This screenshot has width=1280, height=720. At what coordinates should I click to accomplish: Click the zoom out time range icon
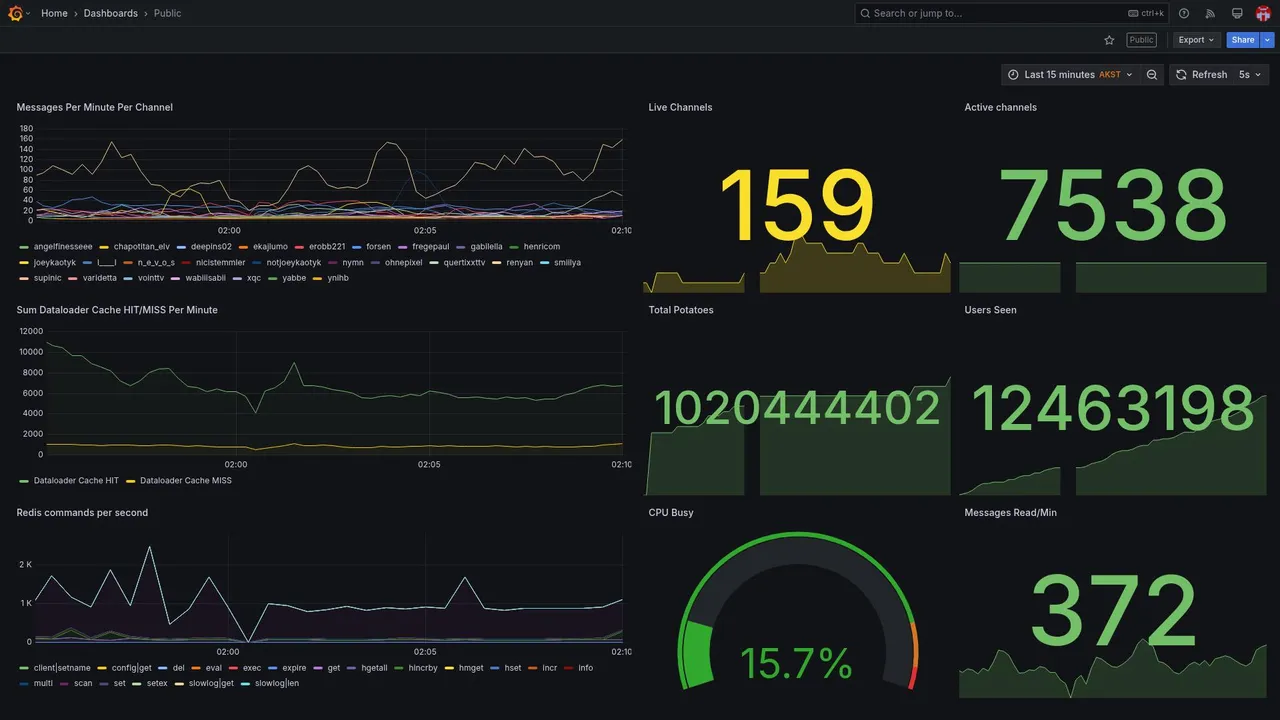click(x=1152, y=75)
